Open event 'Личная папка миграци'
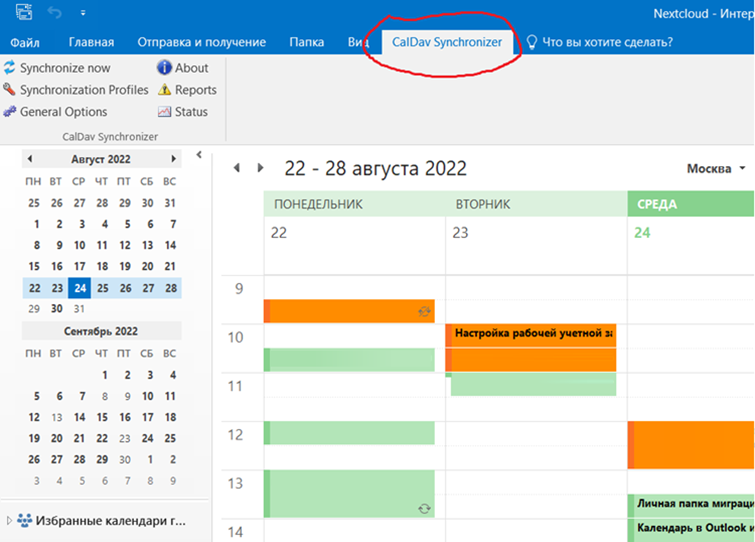This screenshot has width=755, height=542. click(x=691, y=505)
